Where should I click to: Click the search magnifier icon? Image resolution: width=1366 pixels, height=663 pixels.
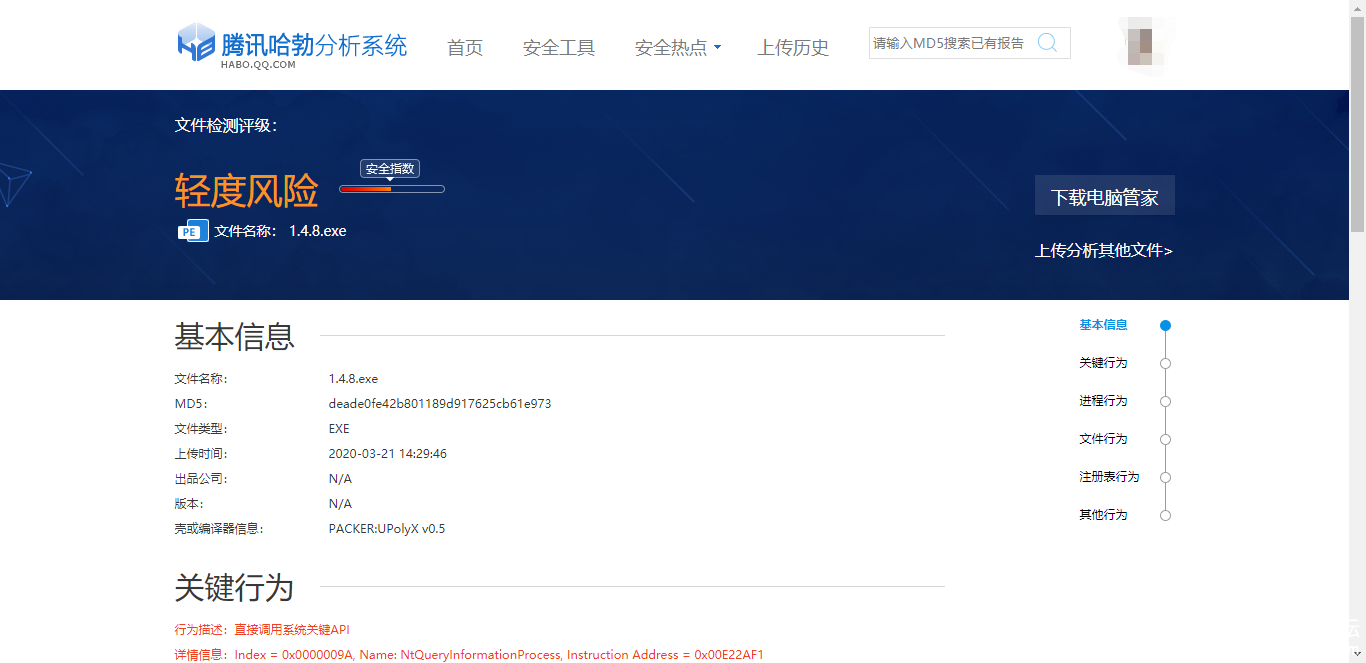coord(1047,43)
